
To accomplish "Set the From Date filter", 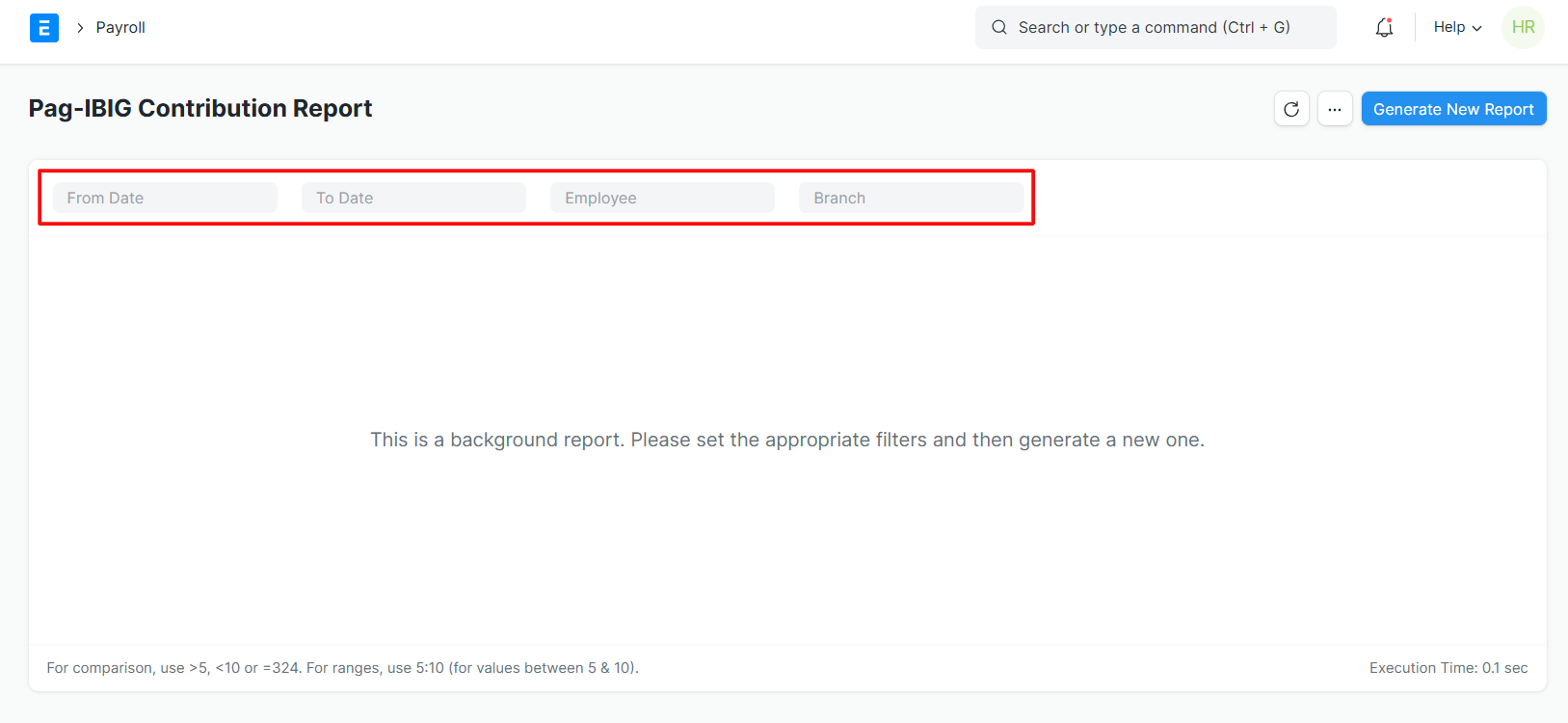I will click(165, 198).
